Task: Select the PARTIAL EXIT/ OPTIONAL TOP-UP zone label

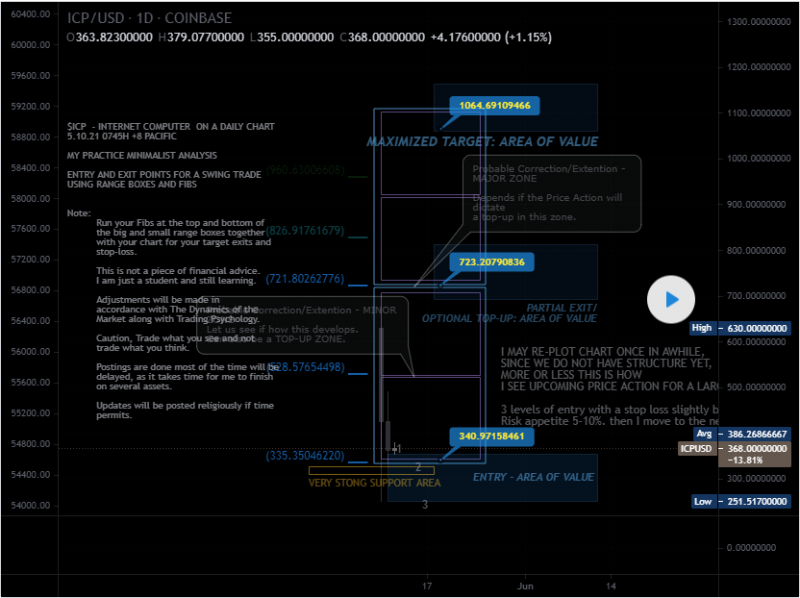Action: click(509, 313)
